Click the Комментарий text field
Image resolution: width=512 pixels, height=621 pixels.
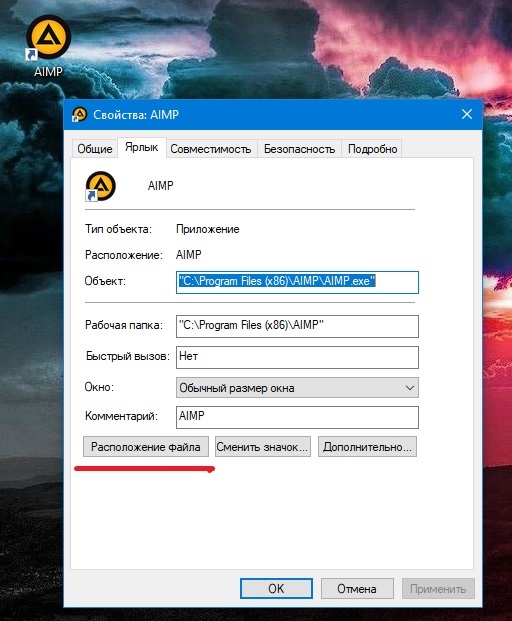pos(297,417)
